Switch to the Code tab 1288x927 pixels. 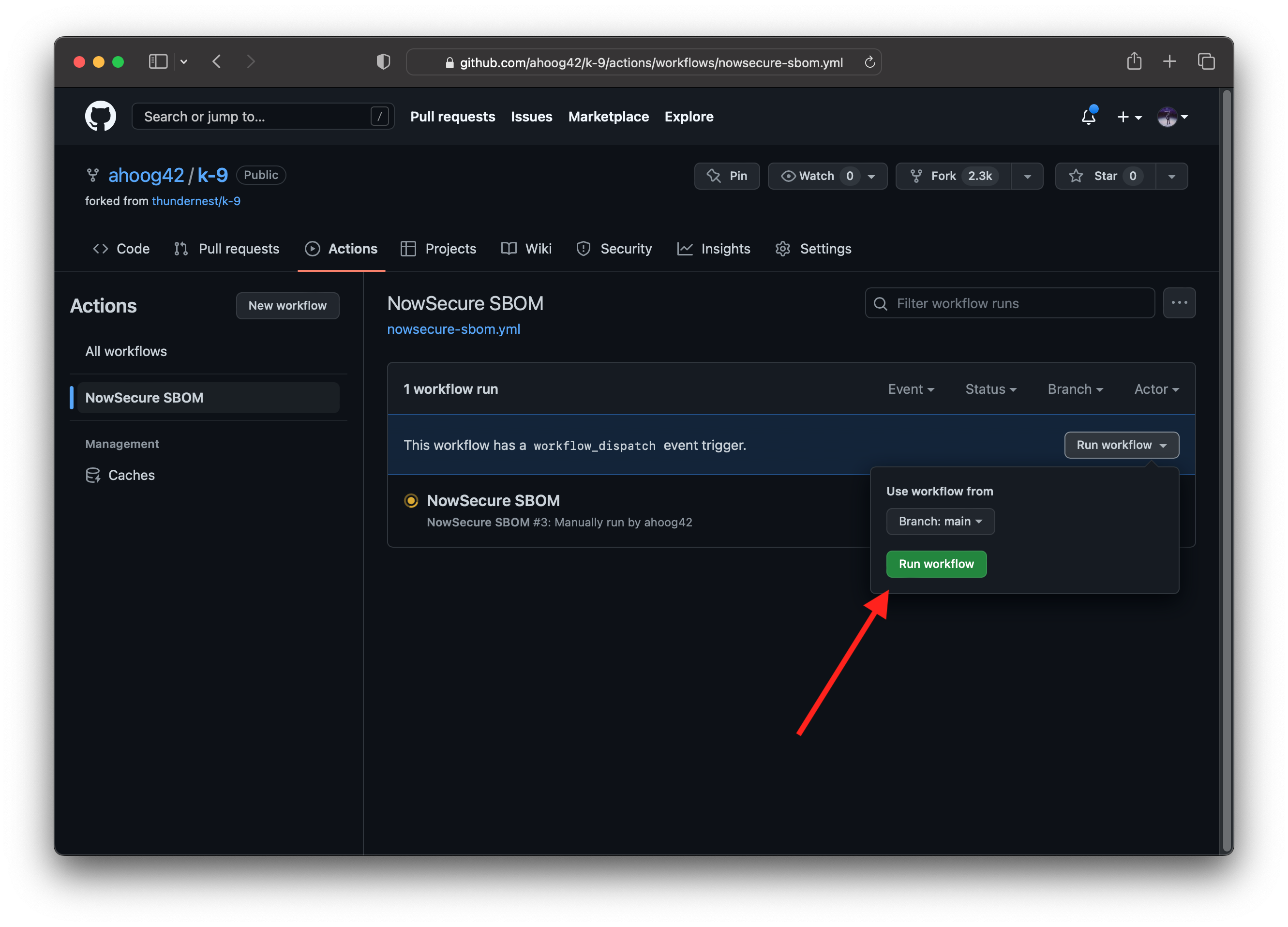(x=121, y=249)
